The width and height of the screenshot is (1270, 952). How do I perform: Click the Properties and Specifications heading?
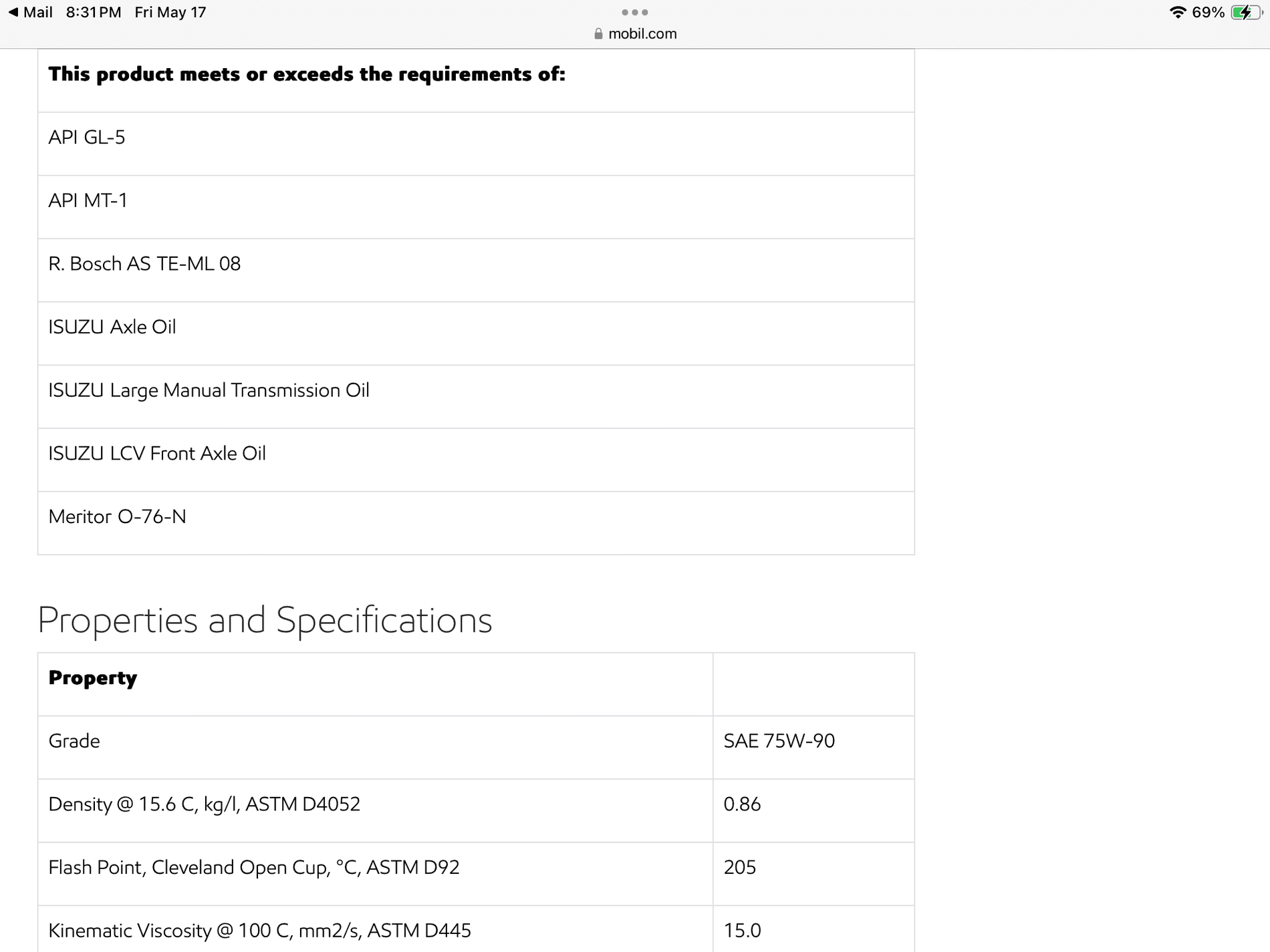point(265,620)
